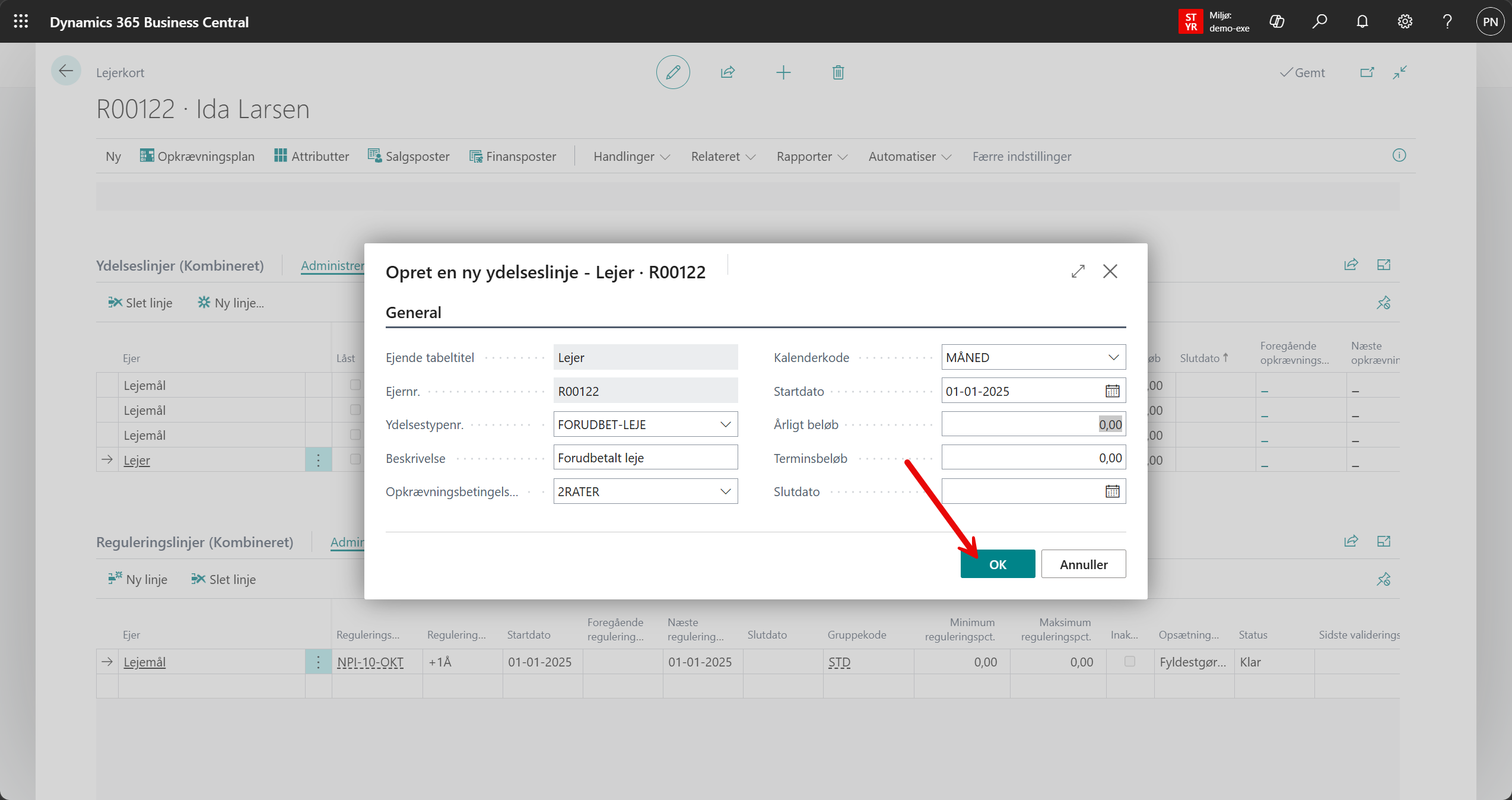Image resolution: width=1512 pixels, height=800 pixels.
Task: Open the Opkrævningsbetingelse dropdown
Action: (x=725, y=491)
